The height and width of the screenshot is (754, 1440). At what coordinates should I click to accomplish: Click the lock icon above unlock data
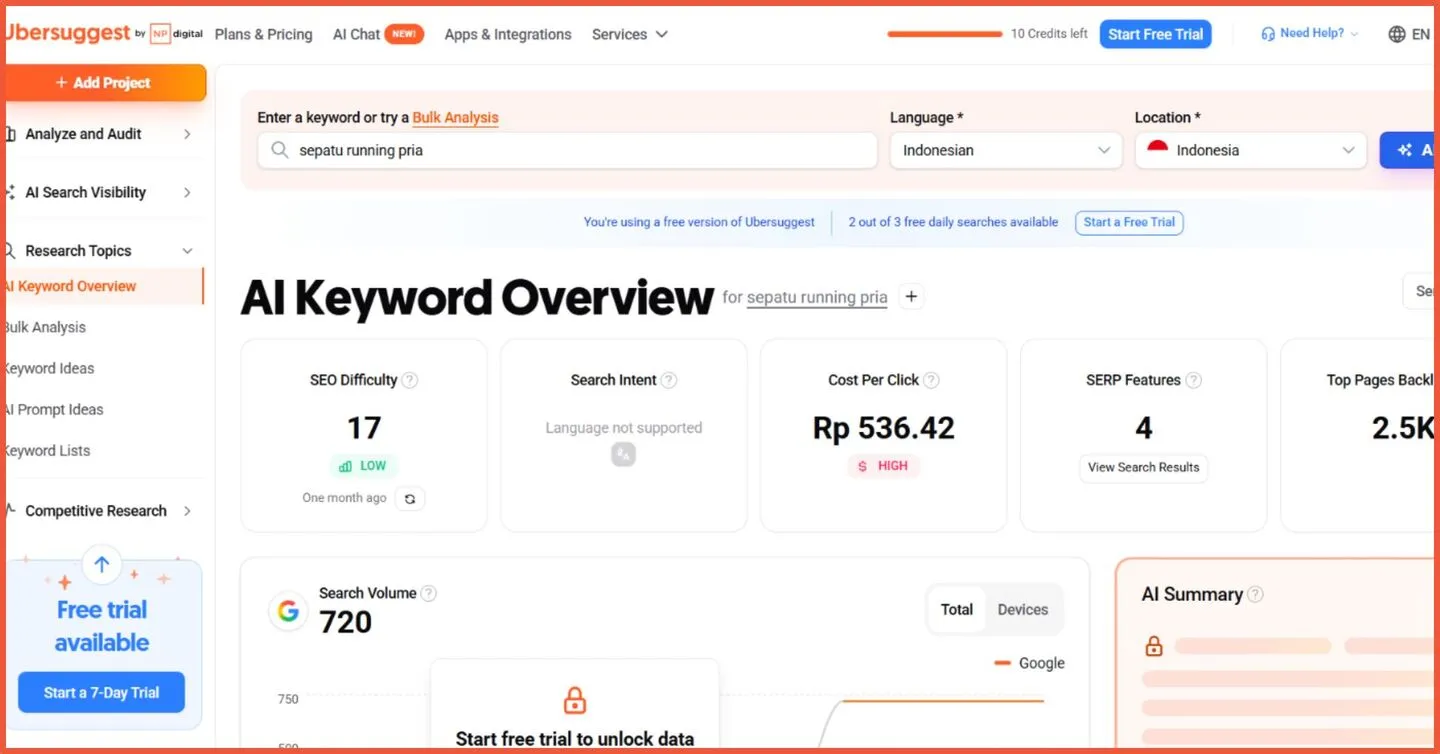575,700
